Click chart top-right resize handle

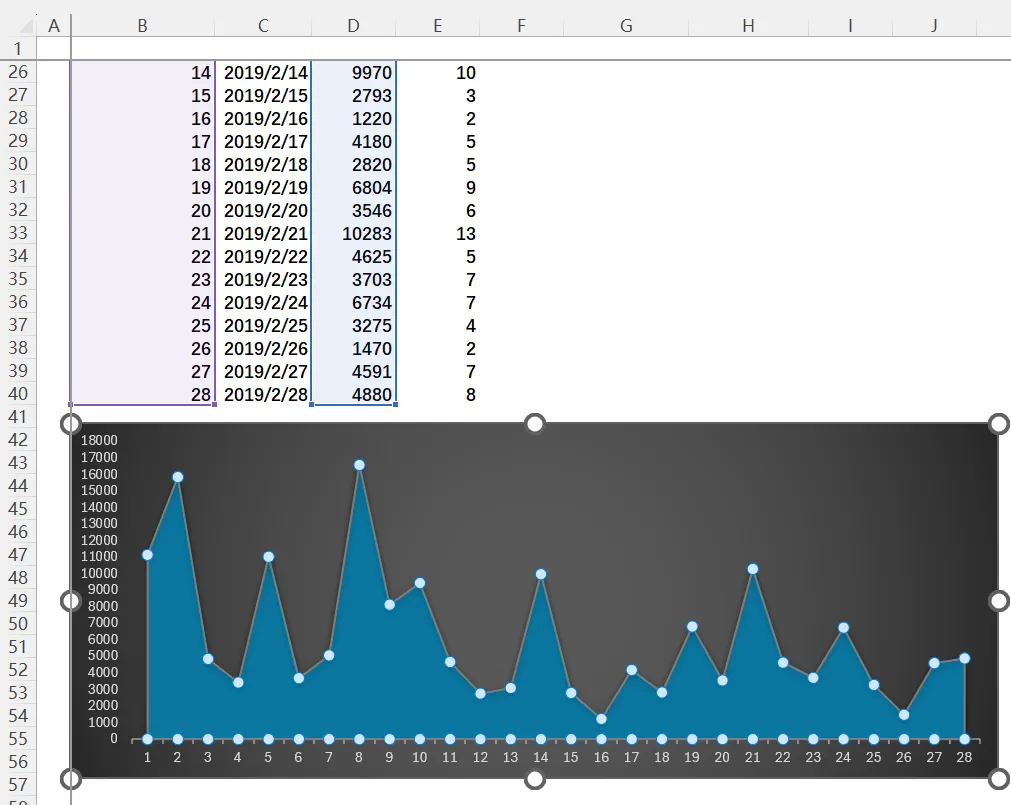pos(998,423)
